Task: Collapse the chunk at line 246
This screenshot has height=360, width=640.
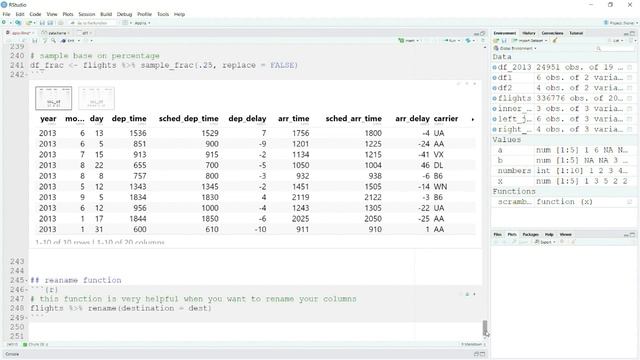Action: (27, 290)
